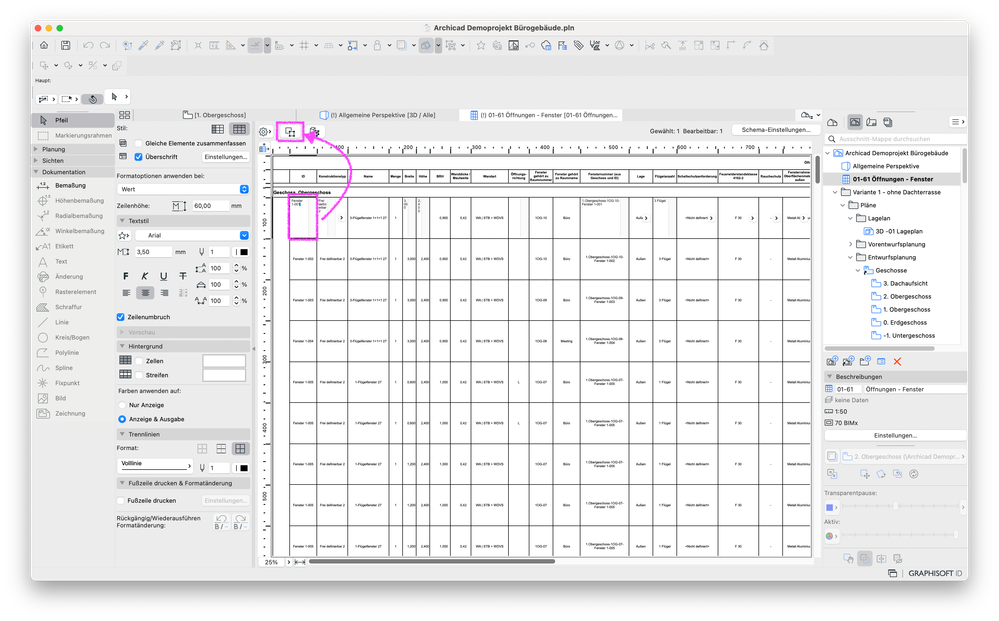Screen dimensions: 999x621
Task: Undo the last action
Action: pyautogui.click(x=88, y=45)
